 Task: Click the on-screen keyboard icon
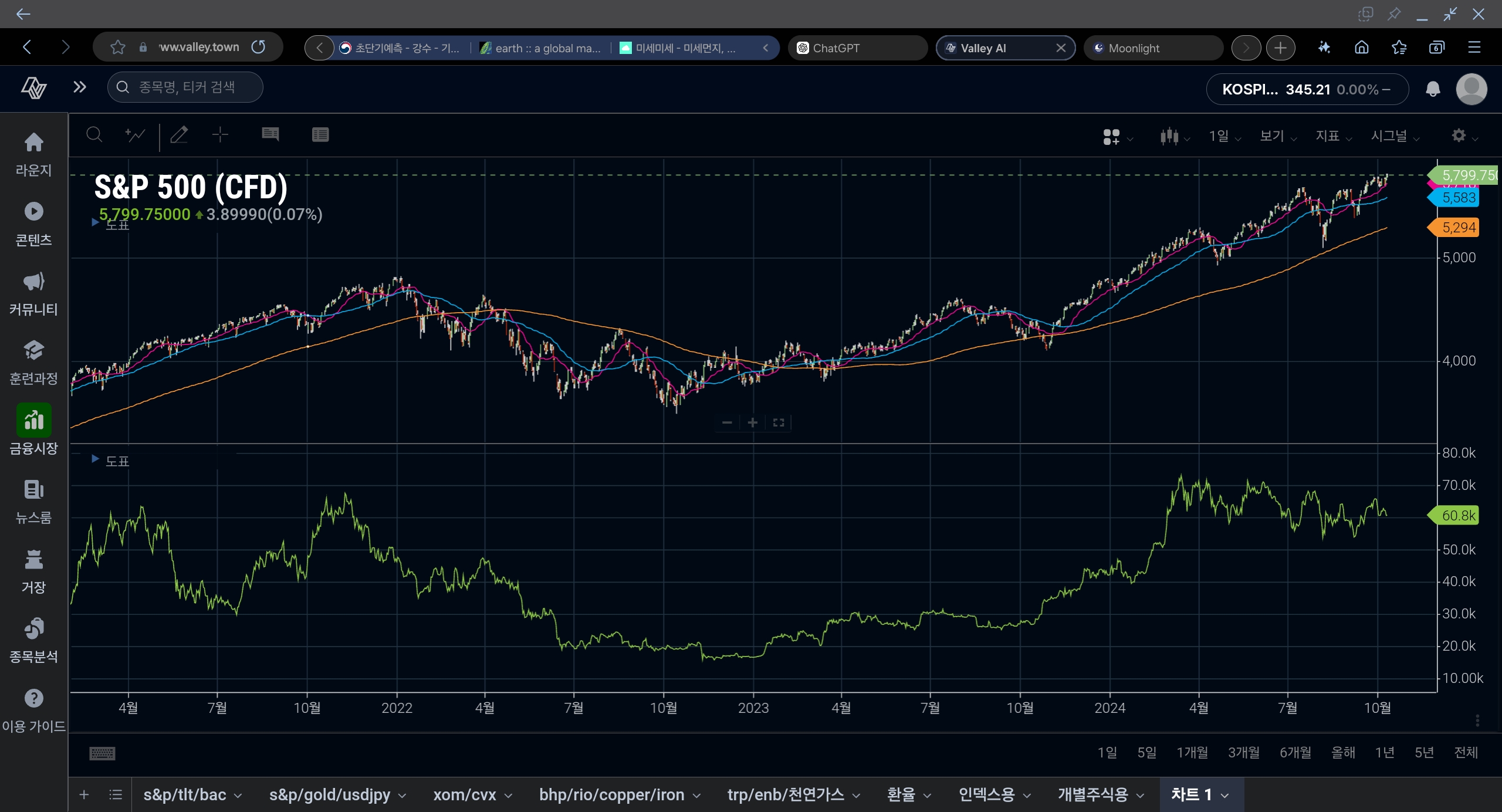102,753
